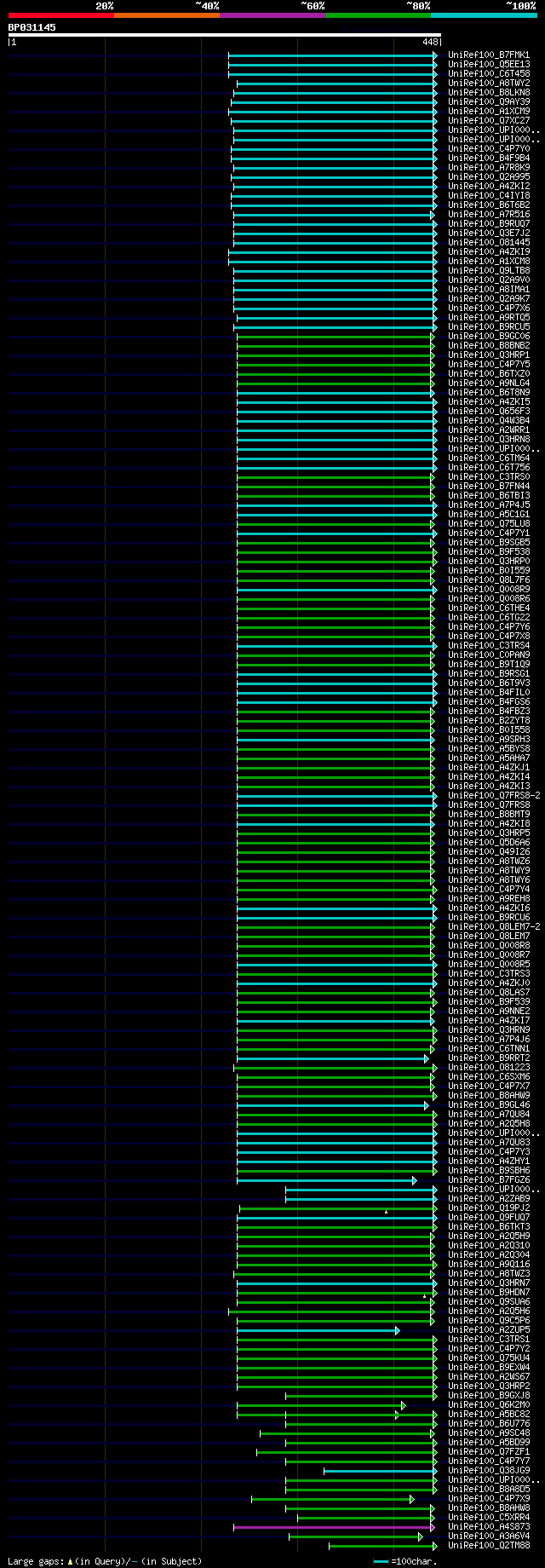Select label UniRef100_Q2A995

489,176
